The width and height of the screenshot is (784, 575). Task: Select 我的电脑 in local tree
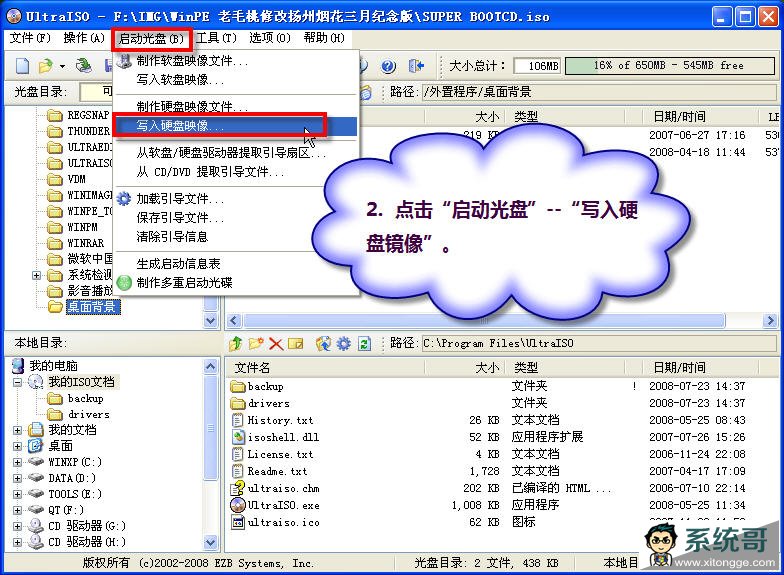coord(44,366)
